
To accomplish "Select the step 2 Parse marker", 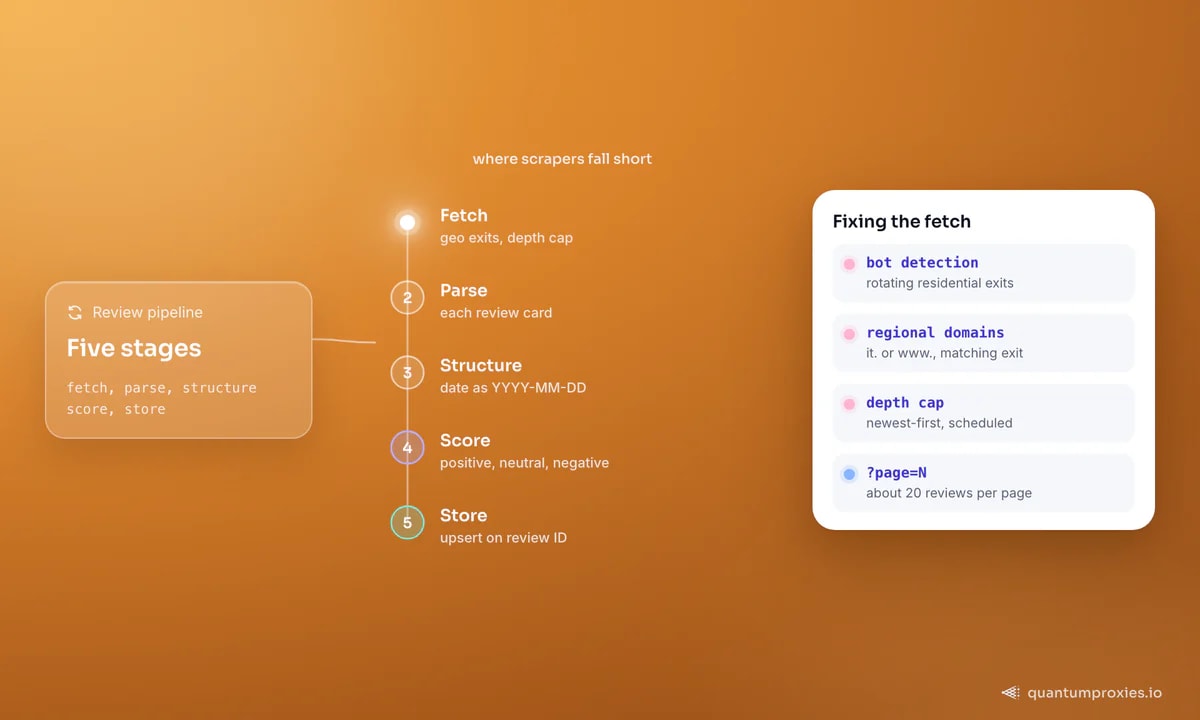I will click(x=407, y=297).
